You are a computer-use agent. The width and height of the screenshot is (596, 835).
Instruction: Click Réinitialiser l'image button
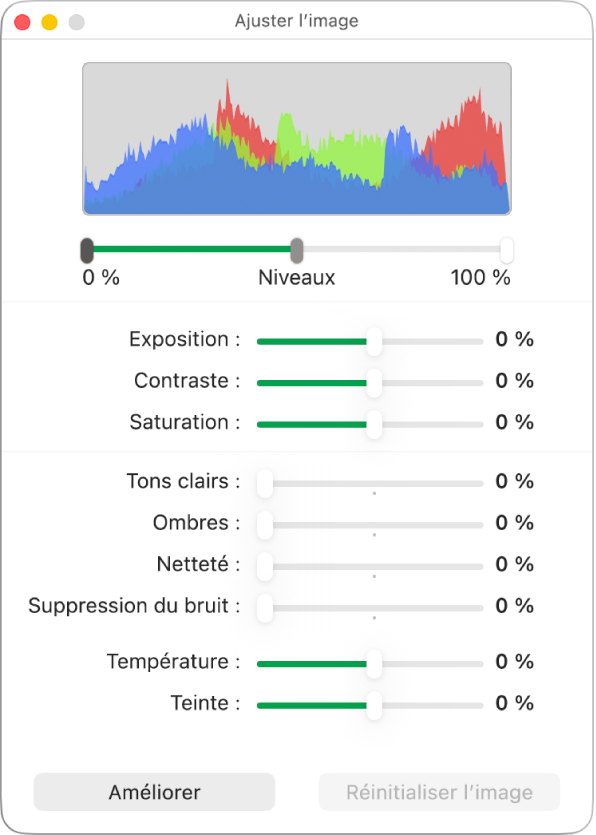(439, 792)
